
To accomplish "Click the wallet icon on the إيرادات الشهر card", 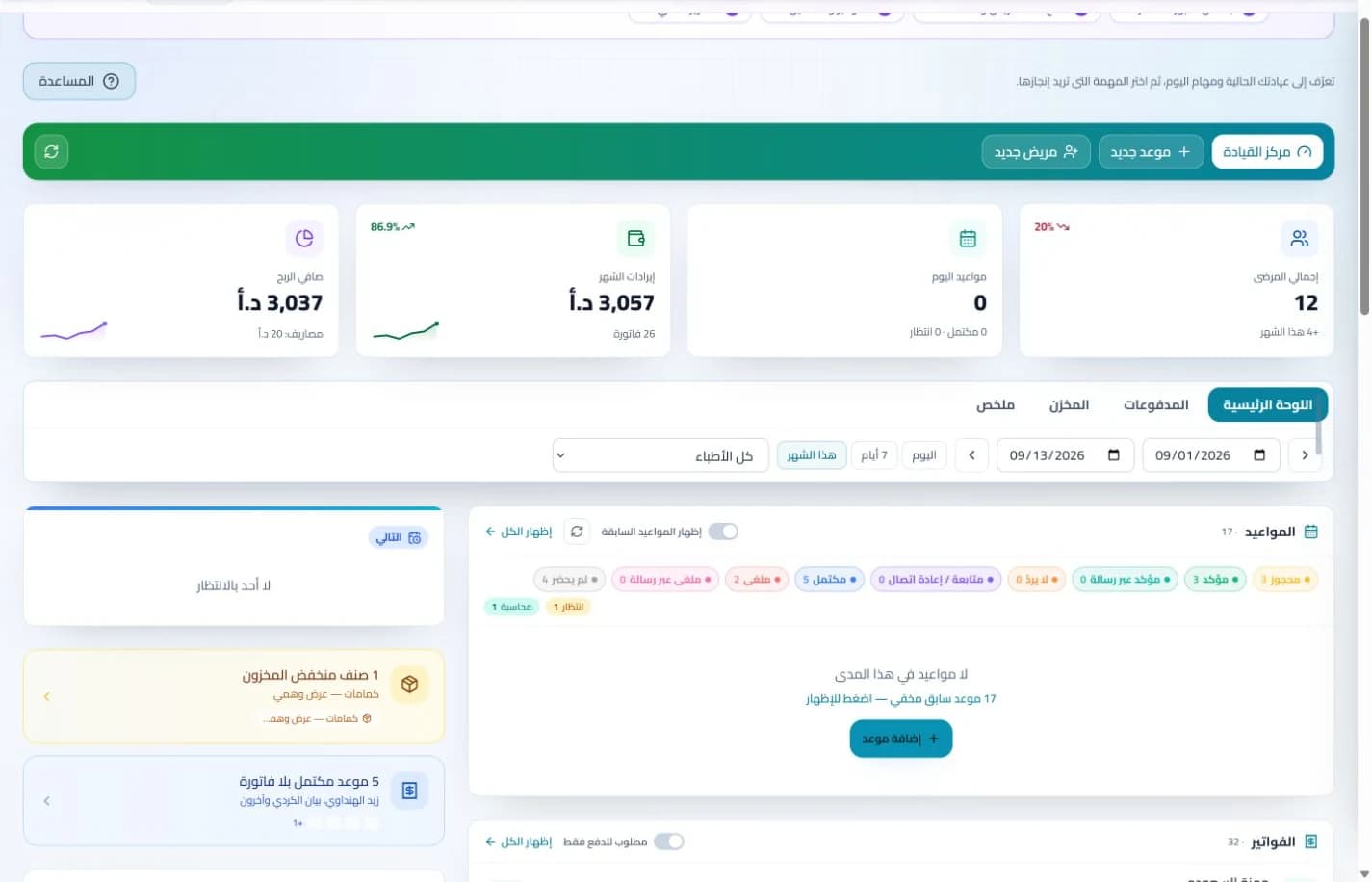I will tap(635, 238).
